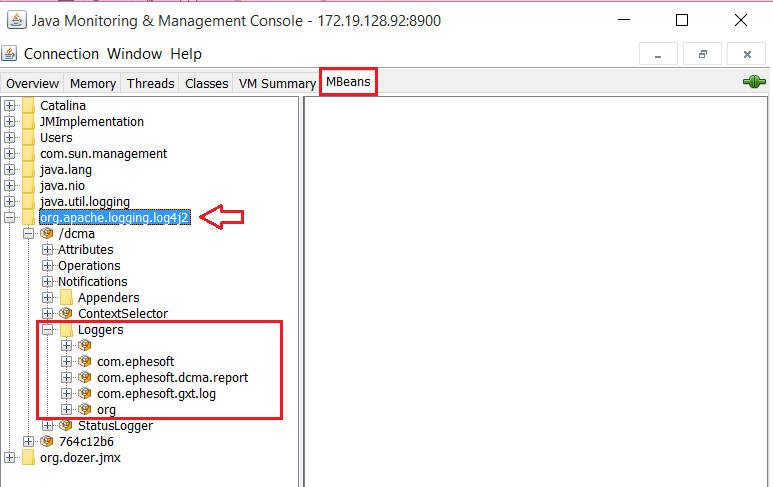The image size is (773, 487).
Task: Click the Appenders folder icon
Action: 67,297
